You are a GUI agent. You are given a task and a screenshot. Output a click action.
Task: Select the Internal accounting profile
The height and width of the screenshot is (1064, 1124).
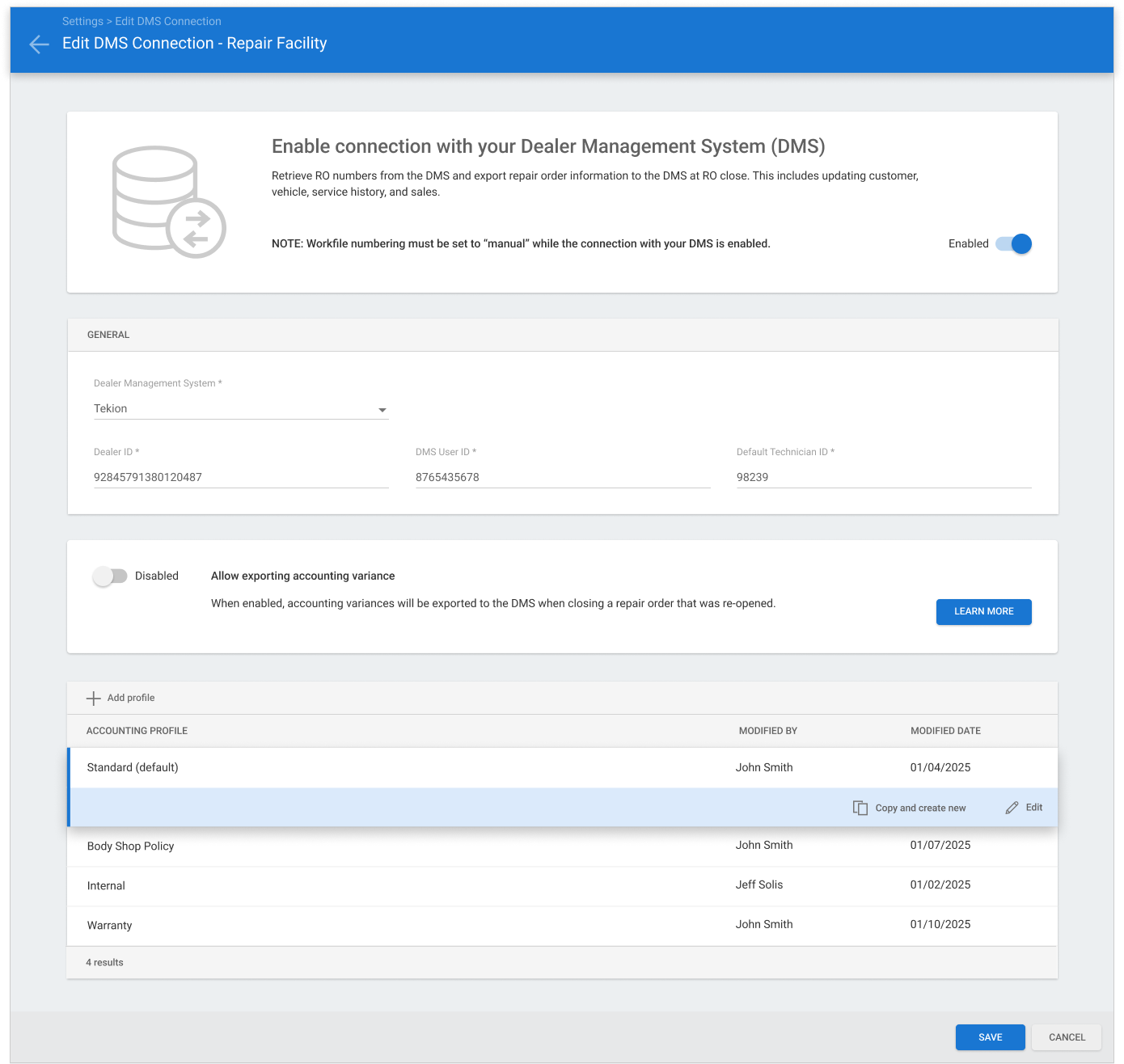[563, 885]
